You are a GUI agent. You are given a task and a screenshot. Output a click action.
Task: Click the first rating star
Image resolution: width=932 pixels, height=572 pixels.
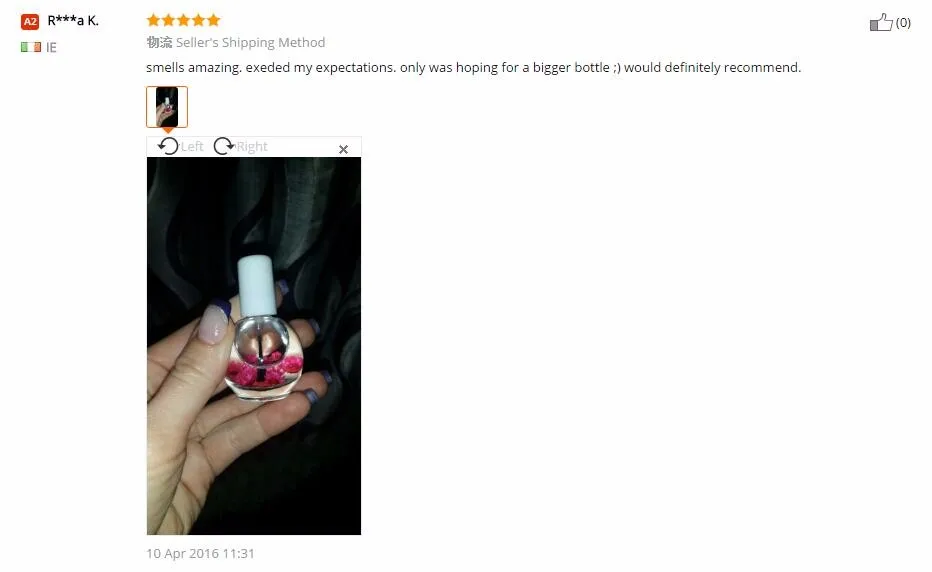pyautogui.click(x=153, y=21)
